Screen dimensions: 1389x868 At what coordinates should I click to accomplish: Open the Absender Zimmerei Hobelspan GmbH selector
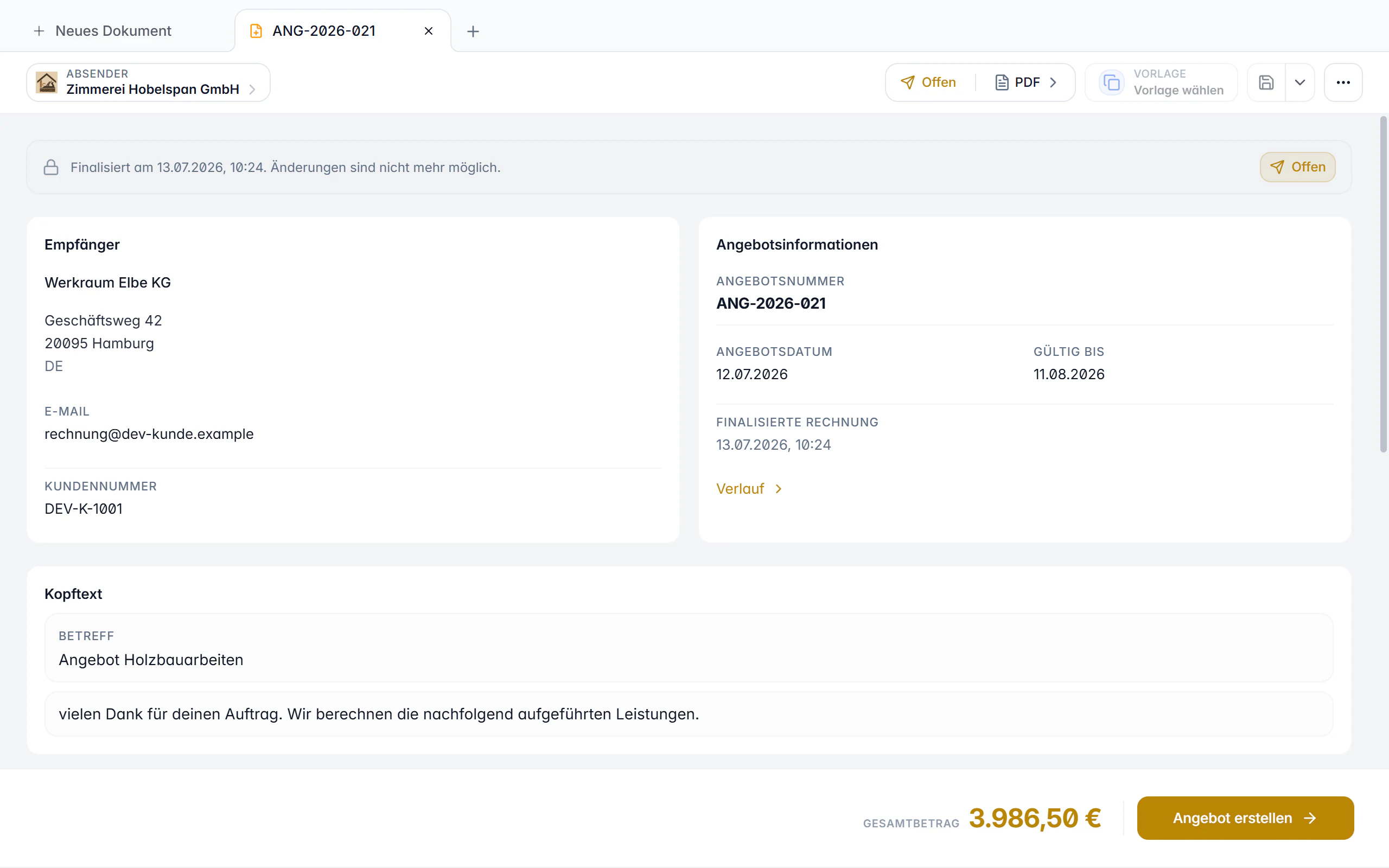click(x=148, y=82)
